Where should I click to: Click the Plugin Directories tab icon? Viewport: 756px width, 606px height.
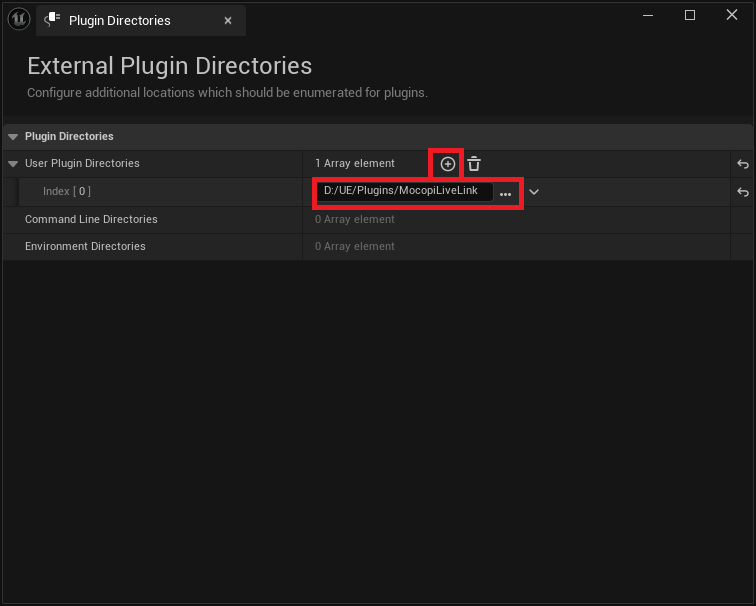[x=52, y=20]
